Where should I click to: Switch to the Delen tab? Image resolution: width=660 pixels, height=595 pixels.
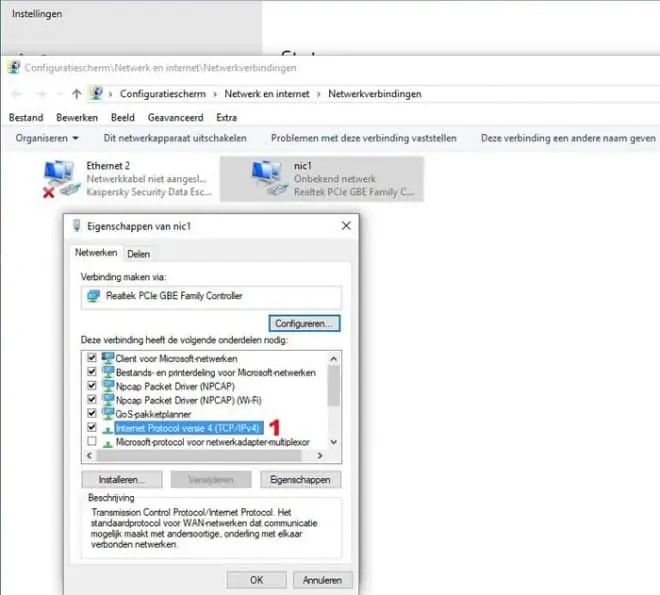(x=138, y=255)
